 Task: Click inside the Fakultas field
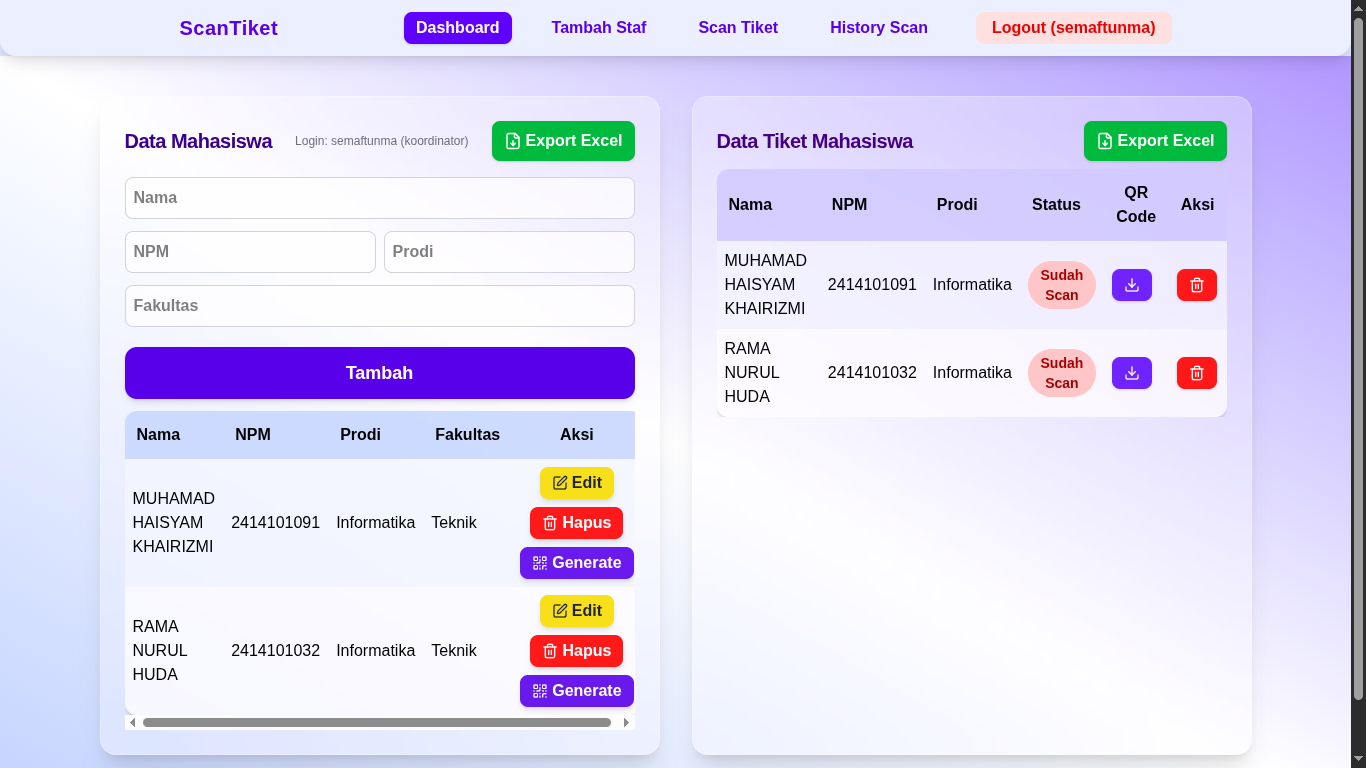click(379, 305)
